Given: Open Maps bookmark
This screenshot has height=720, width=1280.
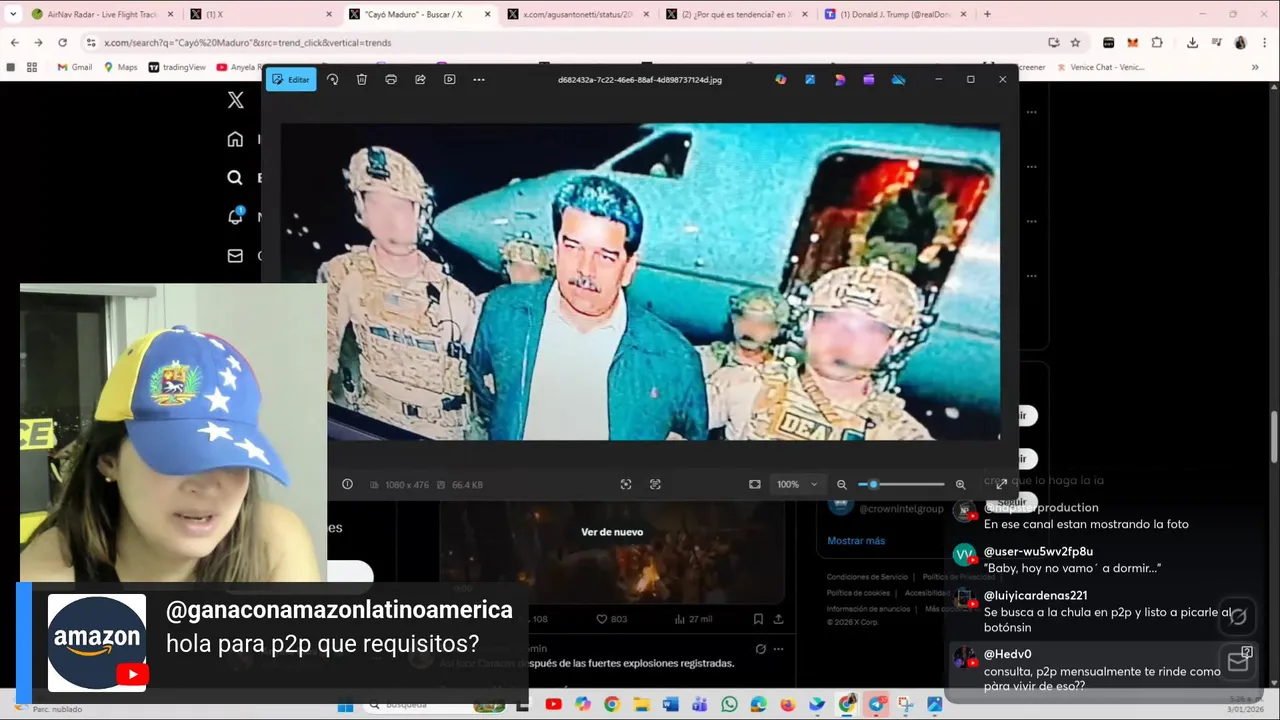Looking at the screenshot, I should tap(120, 67).
